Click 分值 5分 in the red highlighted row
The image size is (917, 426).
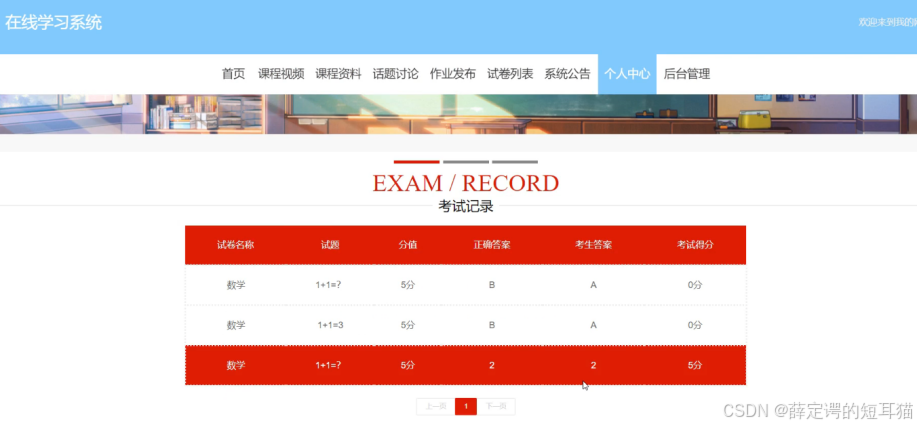(408, 365)
